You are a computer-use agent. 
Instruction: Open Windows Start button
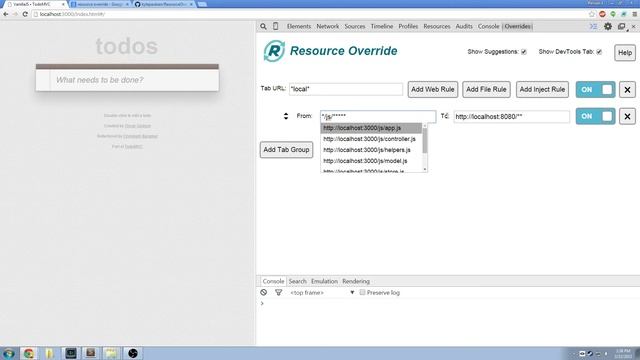(x=9, y=353)
